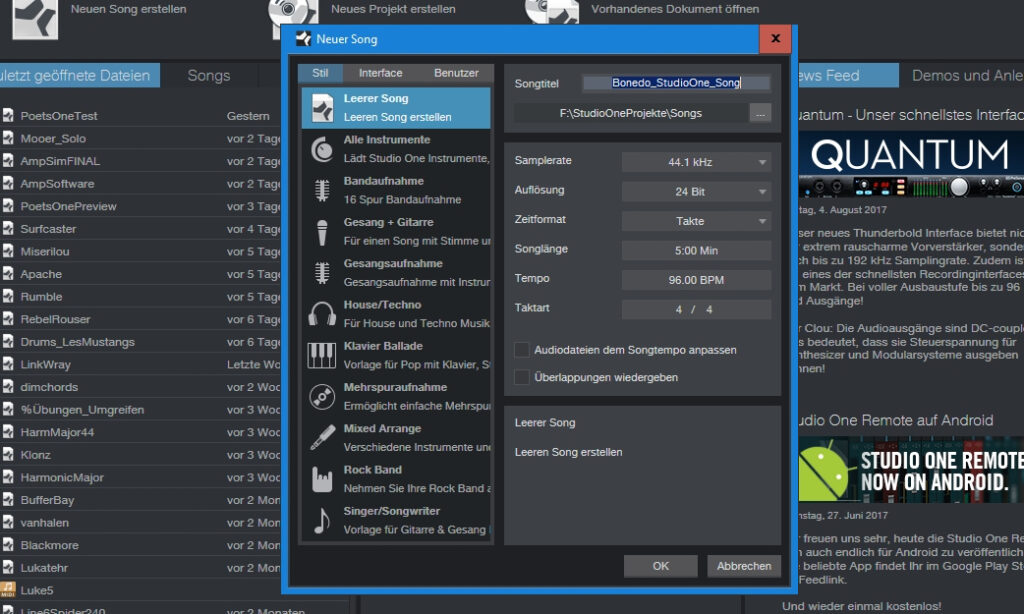Select the %Übungen_Umgreifen recent file row
1024x614 pixels.
(x=140, y=410)
